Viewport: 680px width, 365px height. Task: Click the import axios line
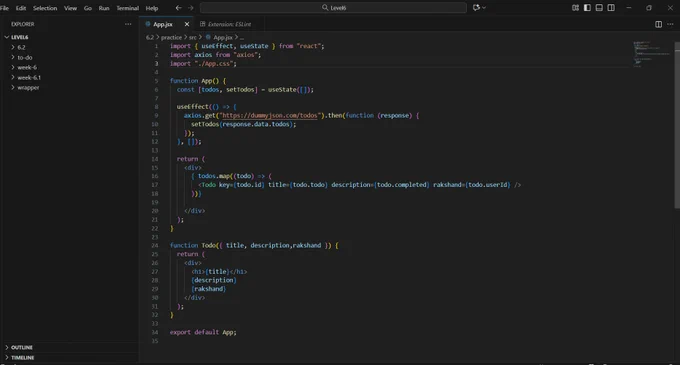point(215,55)
